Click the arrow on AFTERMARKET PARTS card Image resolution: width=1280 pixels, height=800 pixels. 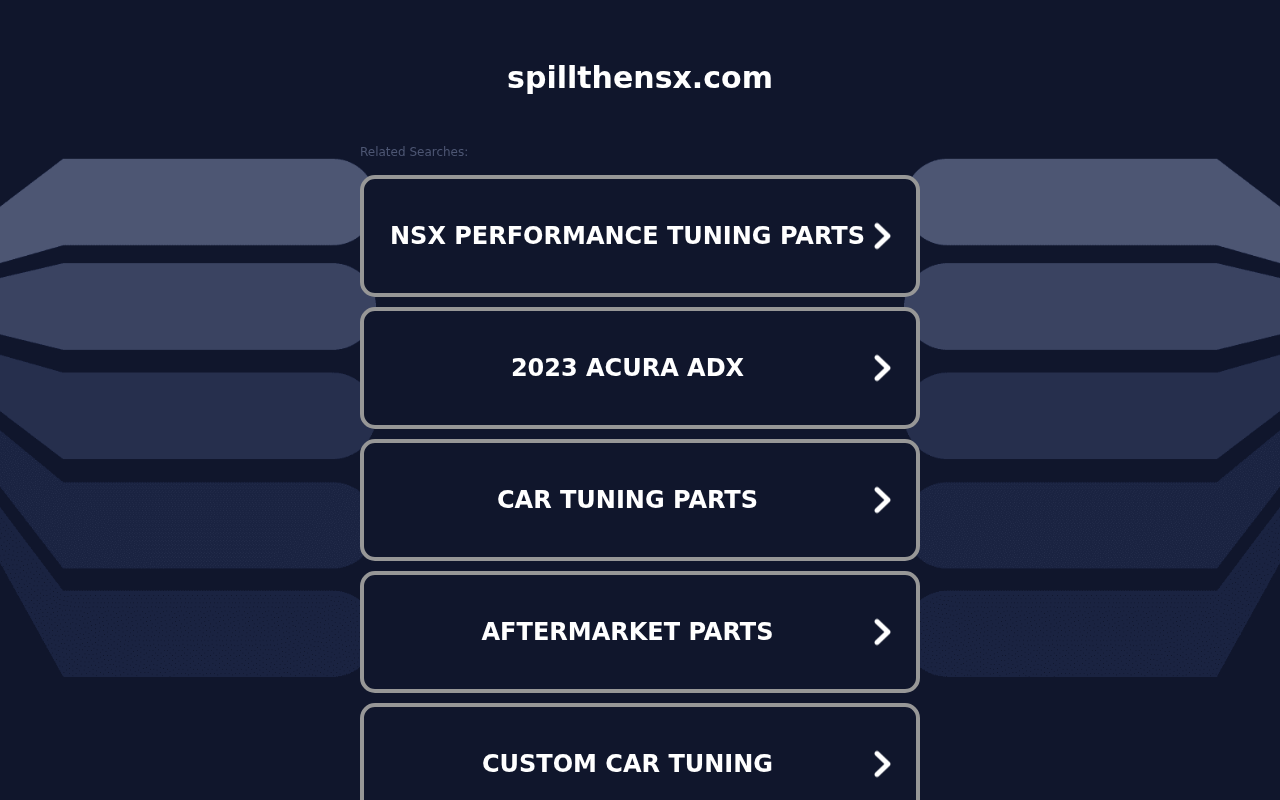(x=883, y=631)
